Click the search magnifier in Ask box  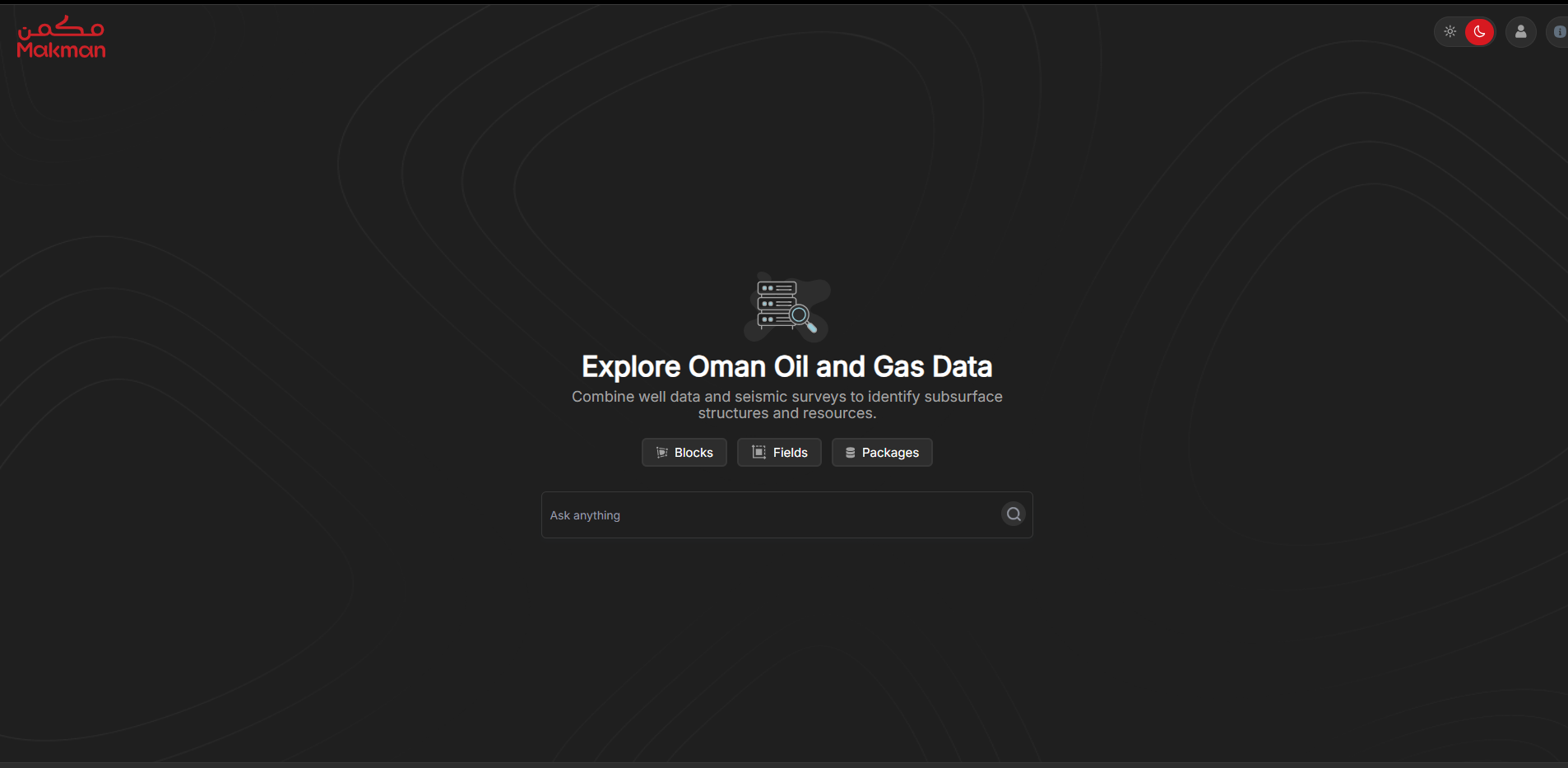[1014, 514]
